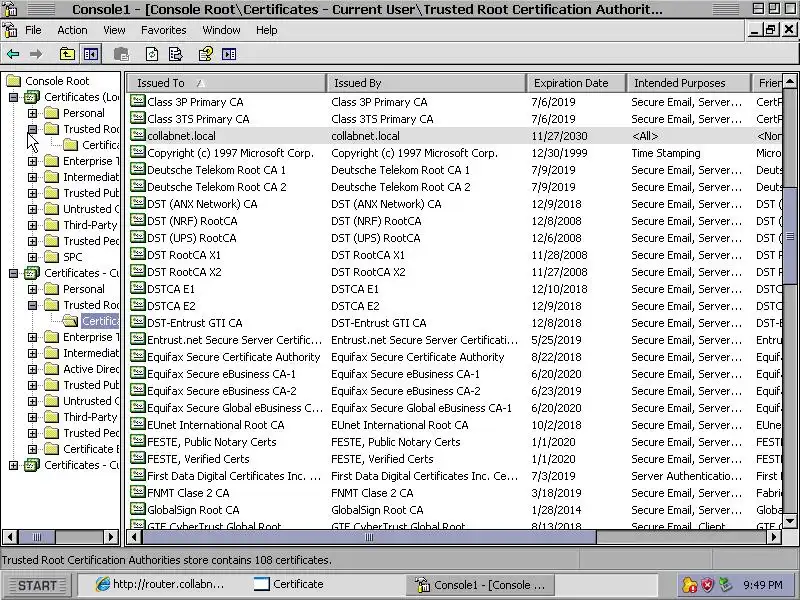Screen dimensions: 800x600
Task: Click the Certificates (Lo snap-in icon in tree
Action: tap(32, 97)
